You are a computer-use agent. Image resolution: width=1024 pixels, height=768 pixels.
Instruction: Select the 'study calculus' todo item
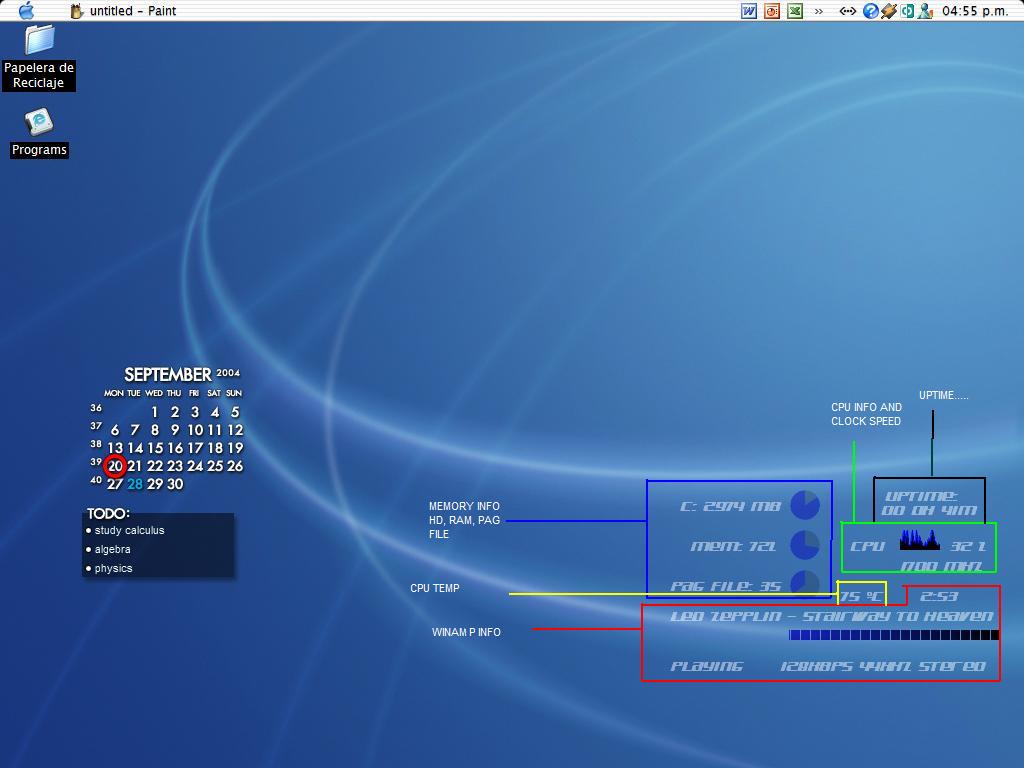(x=129, y=530)
